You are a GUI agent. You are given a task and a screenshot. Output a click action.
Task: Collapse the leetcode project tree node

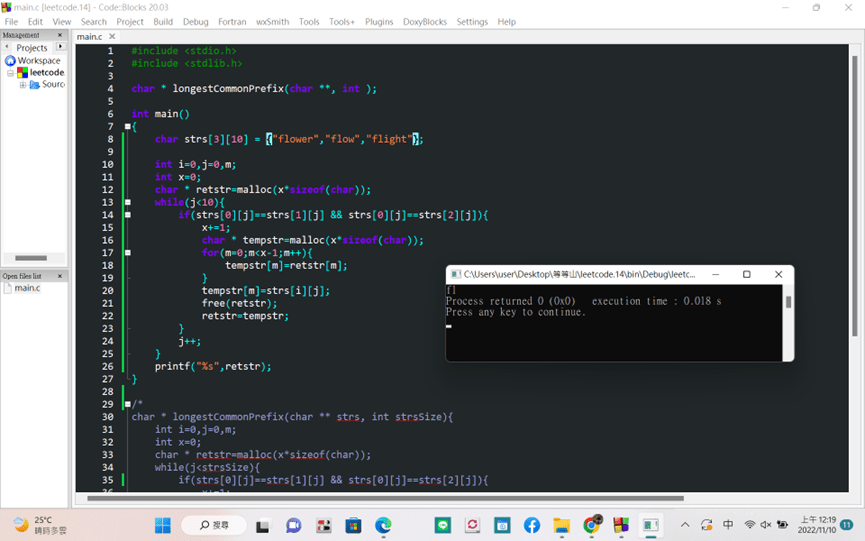pos(11,73)
